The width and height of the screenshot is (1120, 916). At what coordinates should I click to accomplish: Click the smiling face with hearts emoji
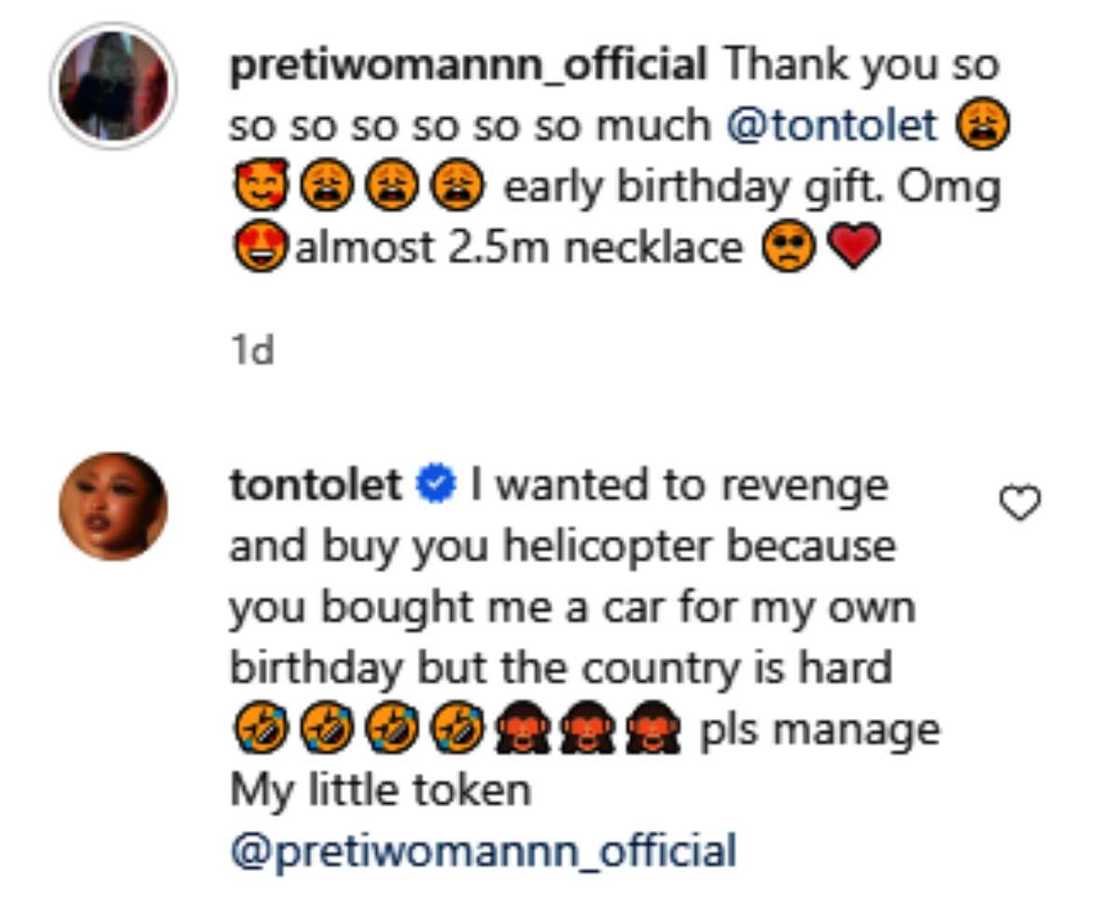tap(258, 188)
